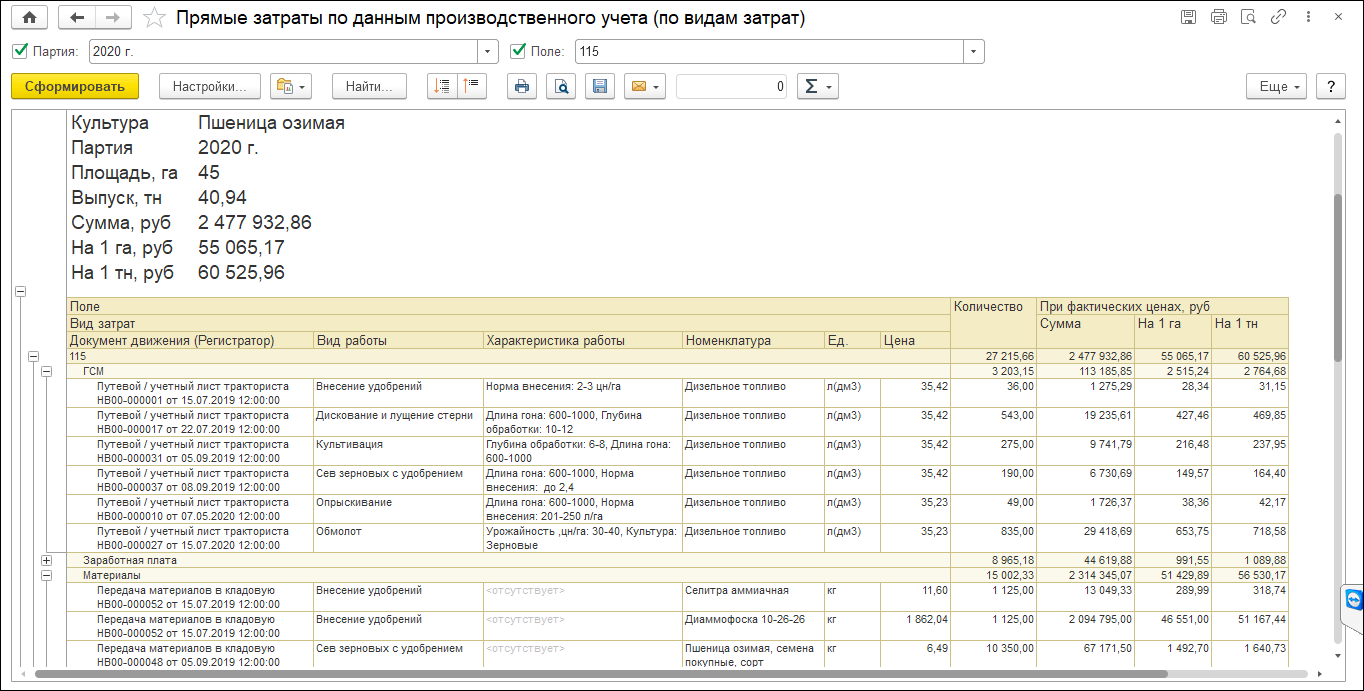Click the Найти... search button

[x=369, y=87]
